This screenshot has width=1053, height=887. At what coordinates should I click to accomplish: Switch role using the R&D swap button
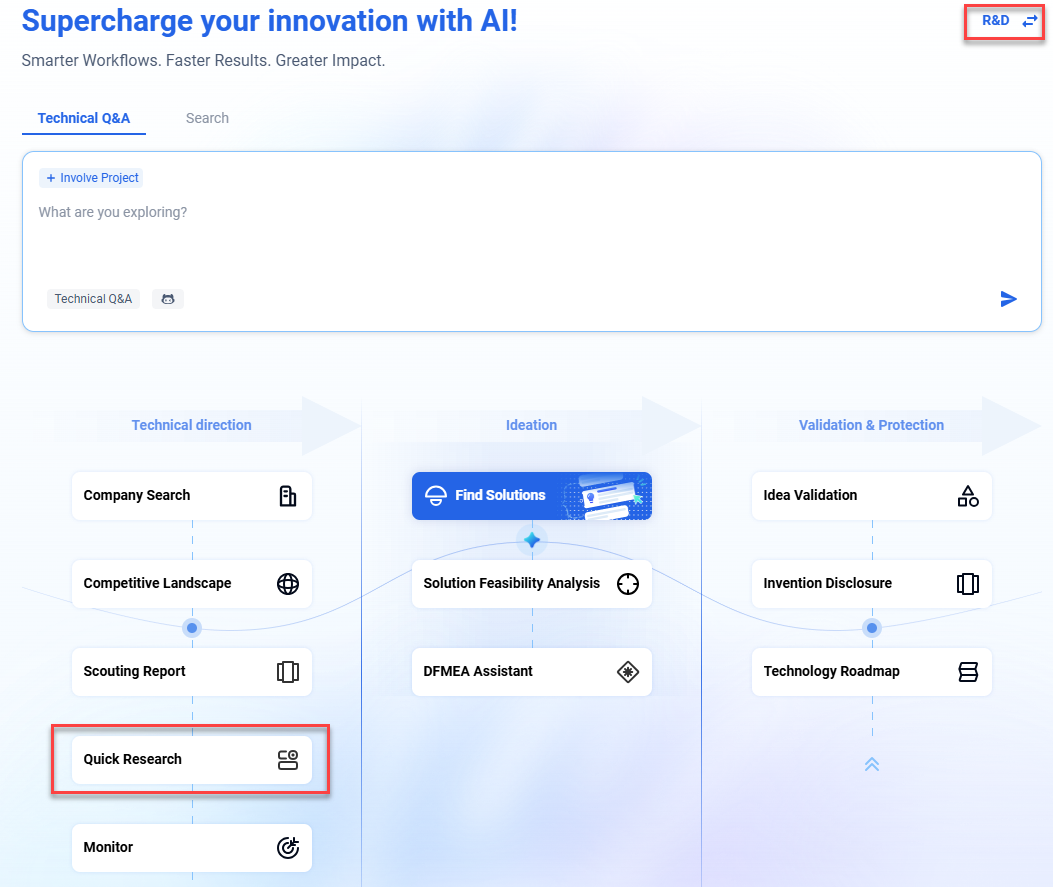click(1010, 21)
